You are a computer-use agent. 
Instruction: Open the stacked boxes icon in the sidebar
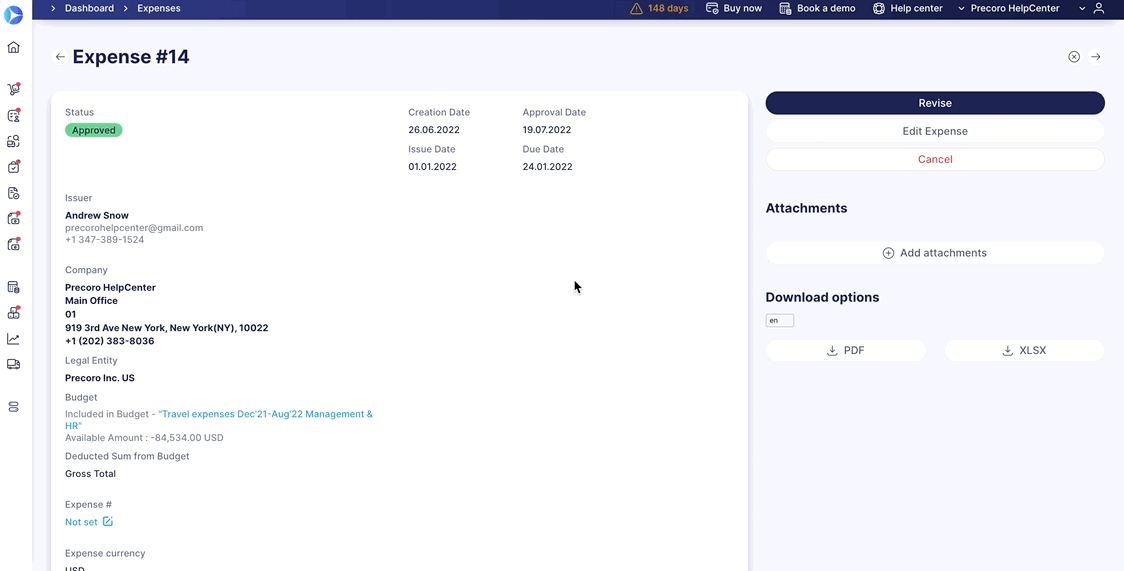pos(13,313)
